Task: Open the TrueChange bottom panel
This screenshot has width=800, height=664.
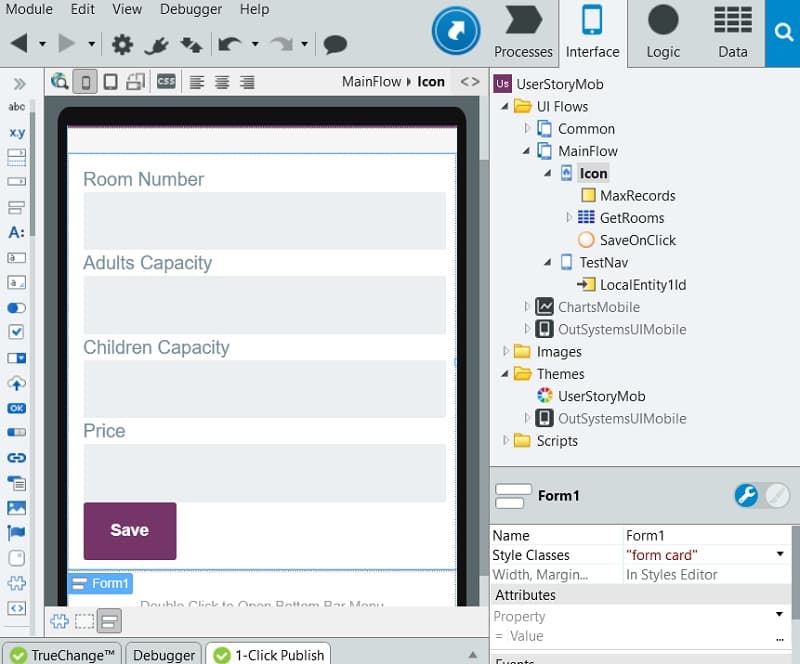Action: pyautogui.click(x=61, y=655)
